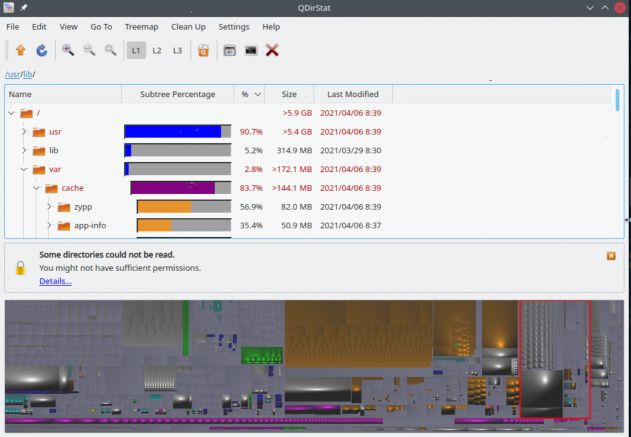Screen dimensions: 631x437
Task: Select the "314.9 MB" size cell
Action: [294, 150]
